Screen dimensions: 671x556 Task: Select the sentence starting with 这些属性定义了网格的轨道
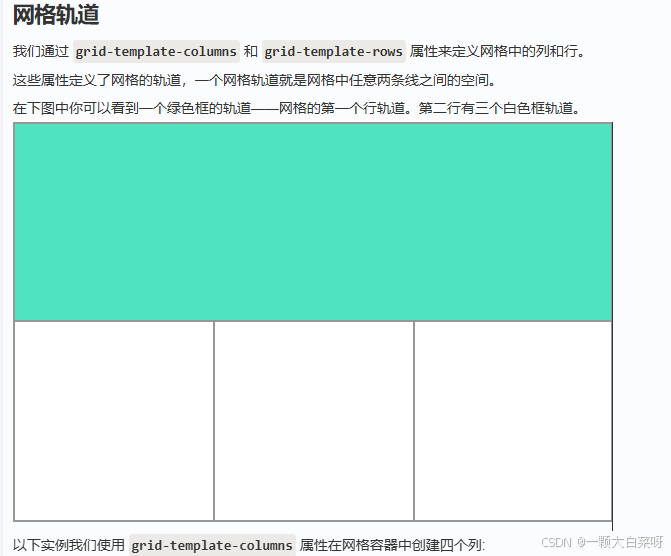pos(254,80)
